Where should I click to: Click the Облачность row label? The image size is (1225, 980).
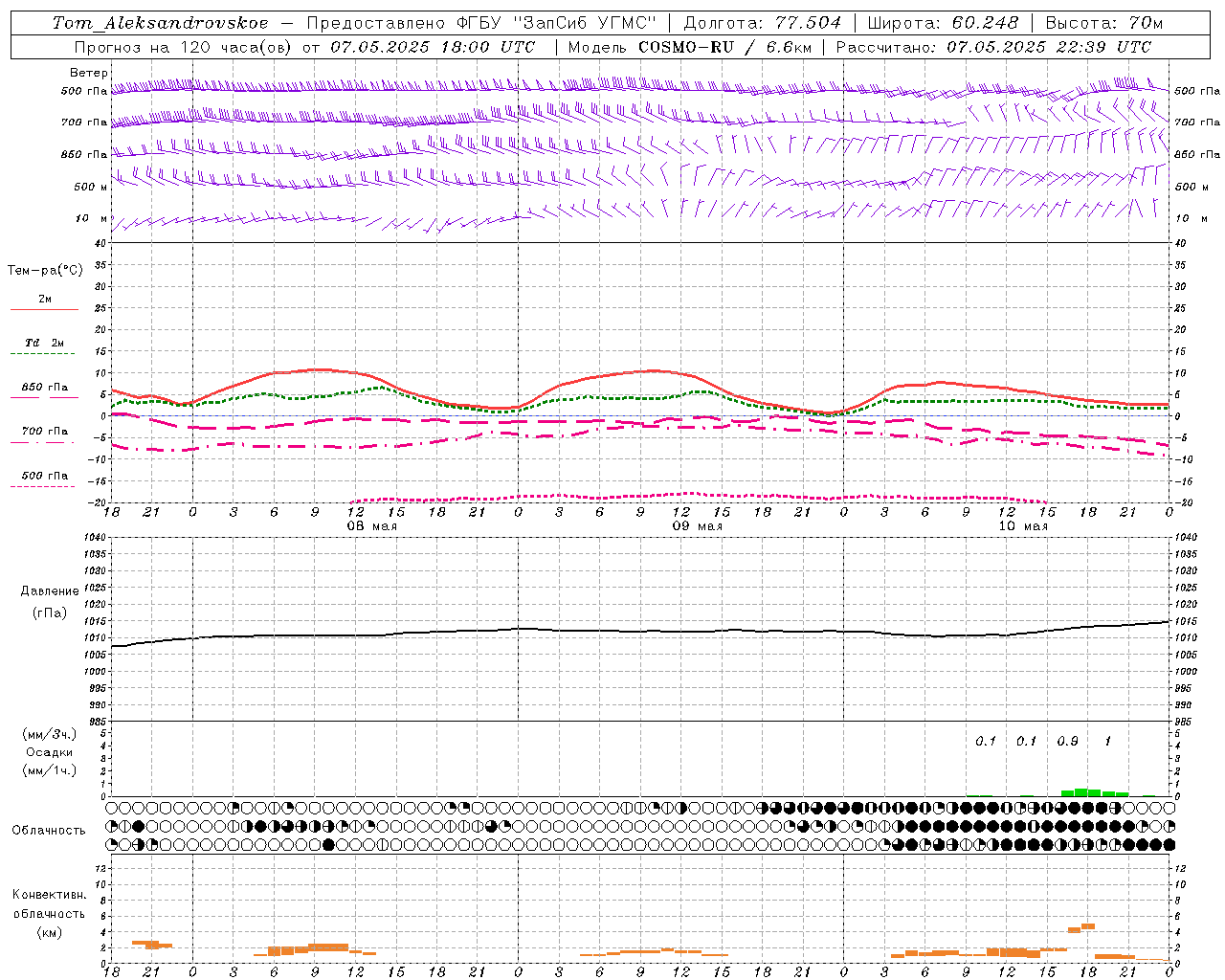pos(49,831)
